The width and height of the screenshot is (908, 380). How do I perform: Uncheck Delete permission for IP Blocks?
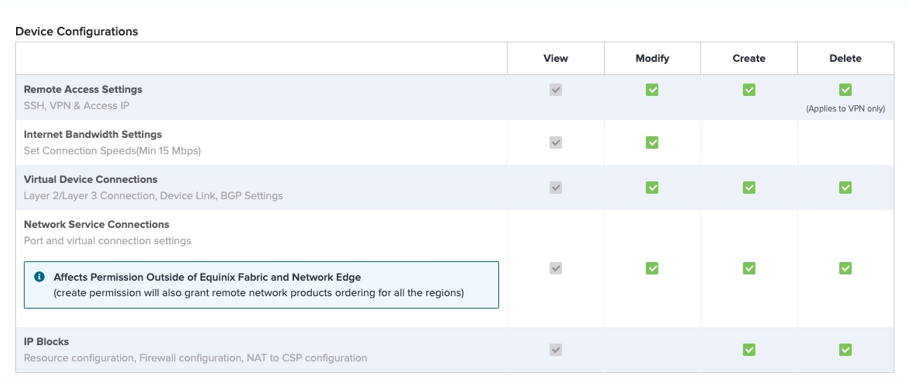point(845,350)
